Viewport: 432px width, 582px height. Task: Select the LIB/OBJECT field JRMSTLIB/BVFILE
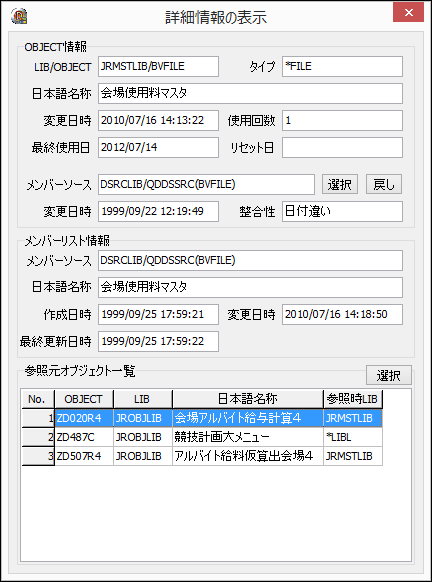(x=158, y=66)
